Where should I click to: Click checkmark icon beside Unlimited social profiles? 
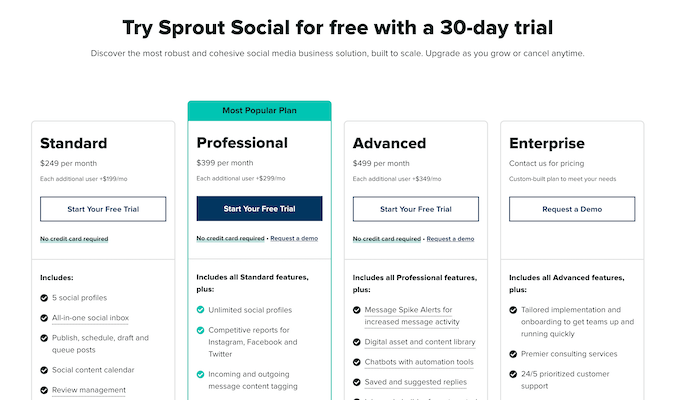point(201,310)
